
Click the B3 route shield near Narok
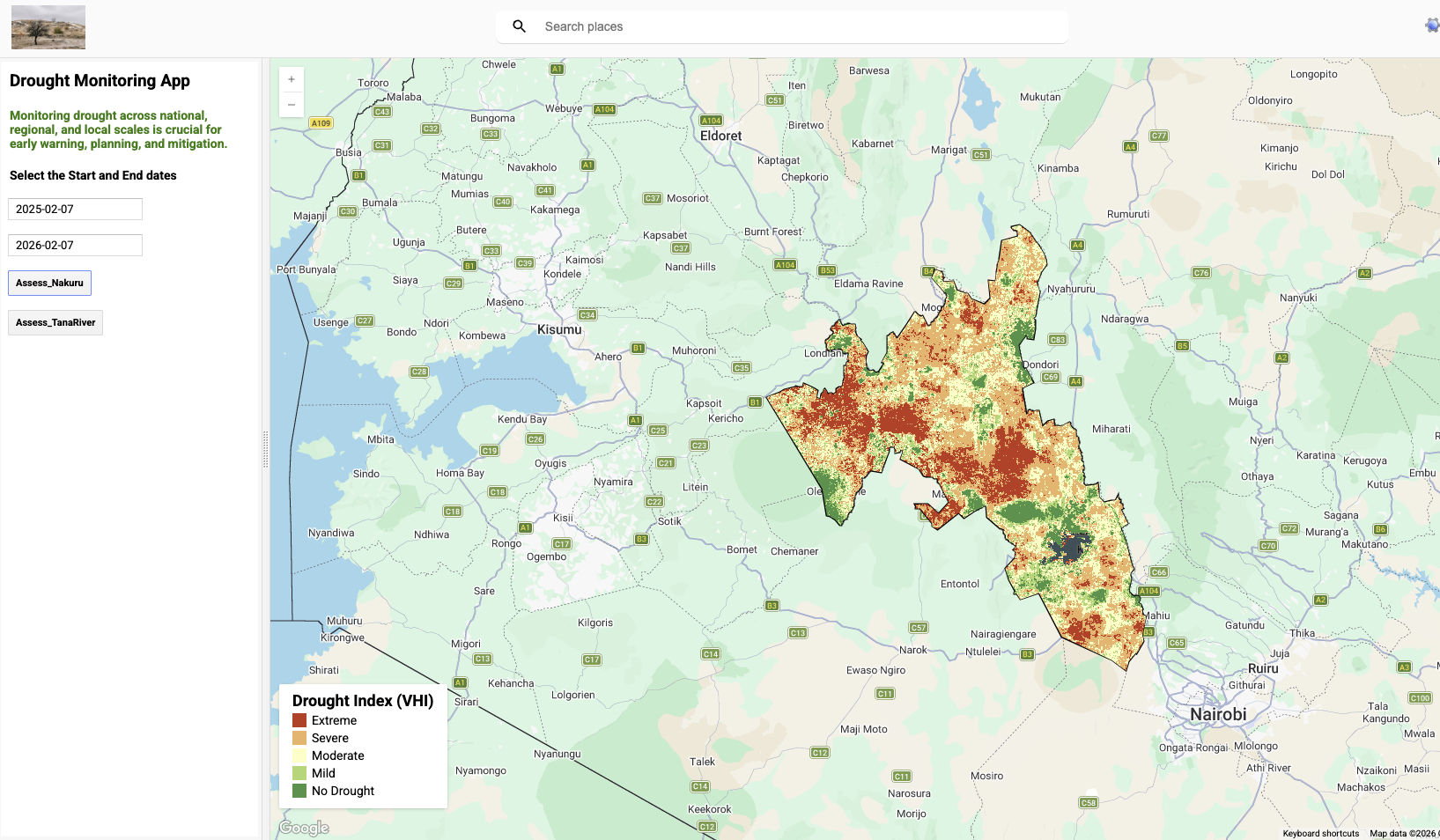(1027, 654)
